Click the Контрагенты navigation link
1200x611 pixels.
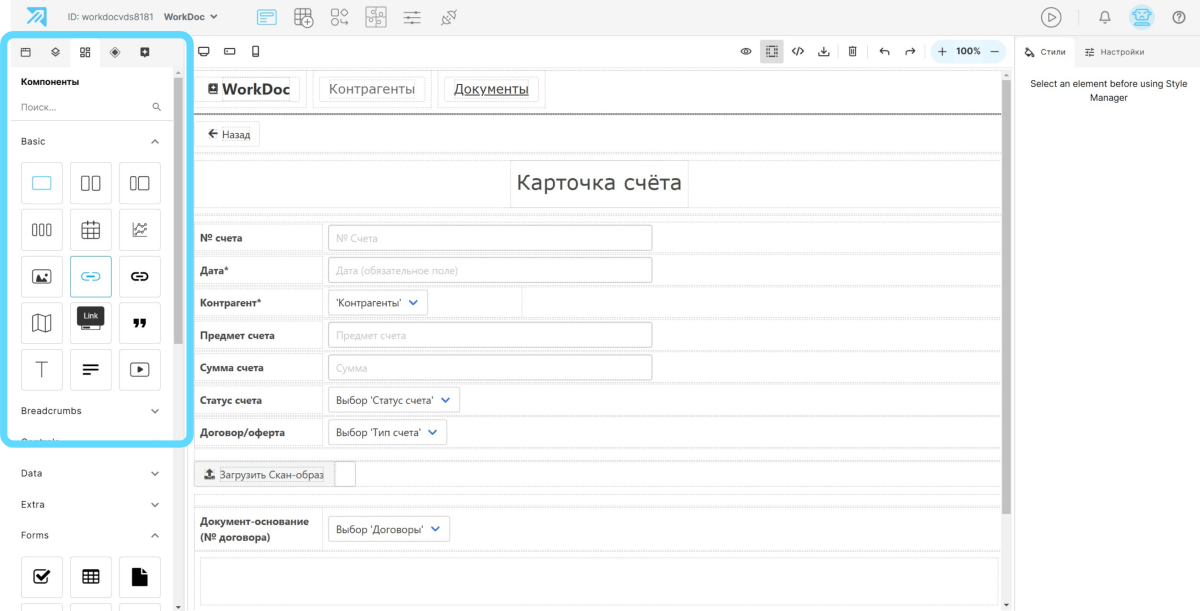click(372, 89)
